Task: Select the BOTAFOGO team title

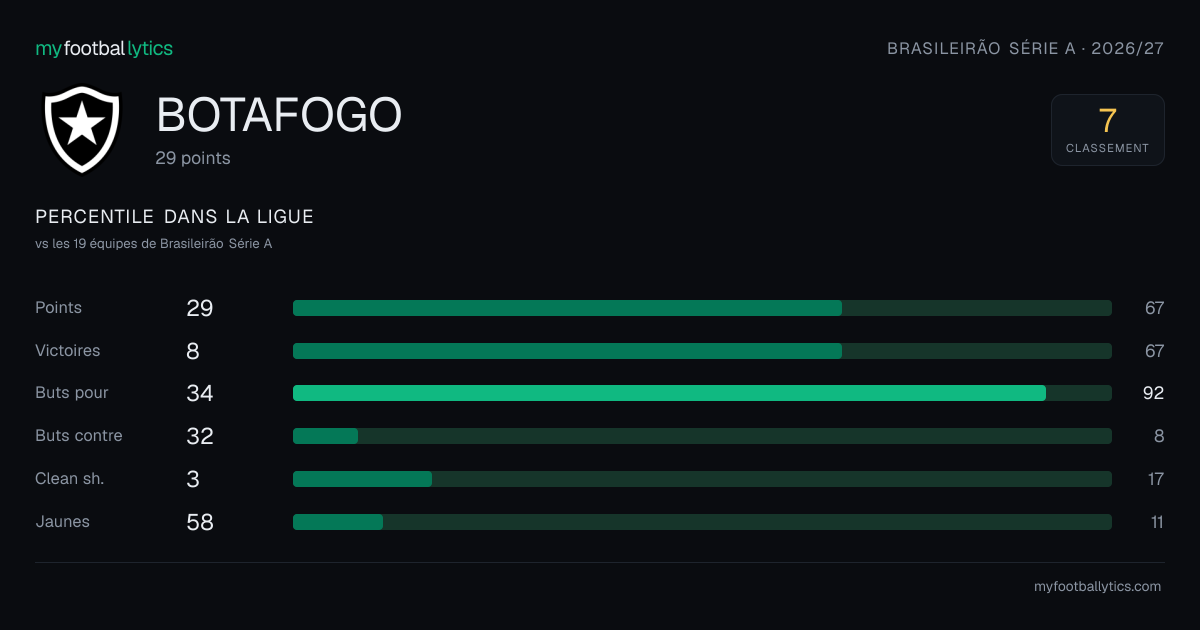Action: (279, 116)
